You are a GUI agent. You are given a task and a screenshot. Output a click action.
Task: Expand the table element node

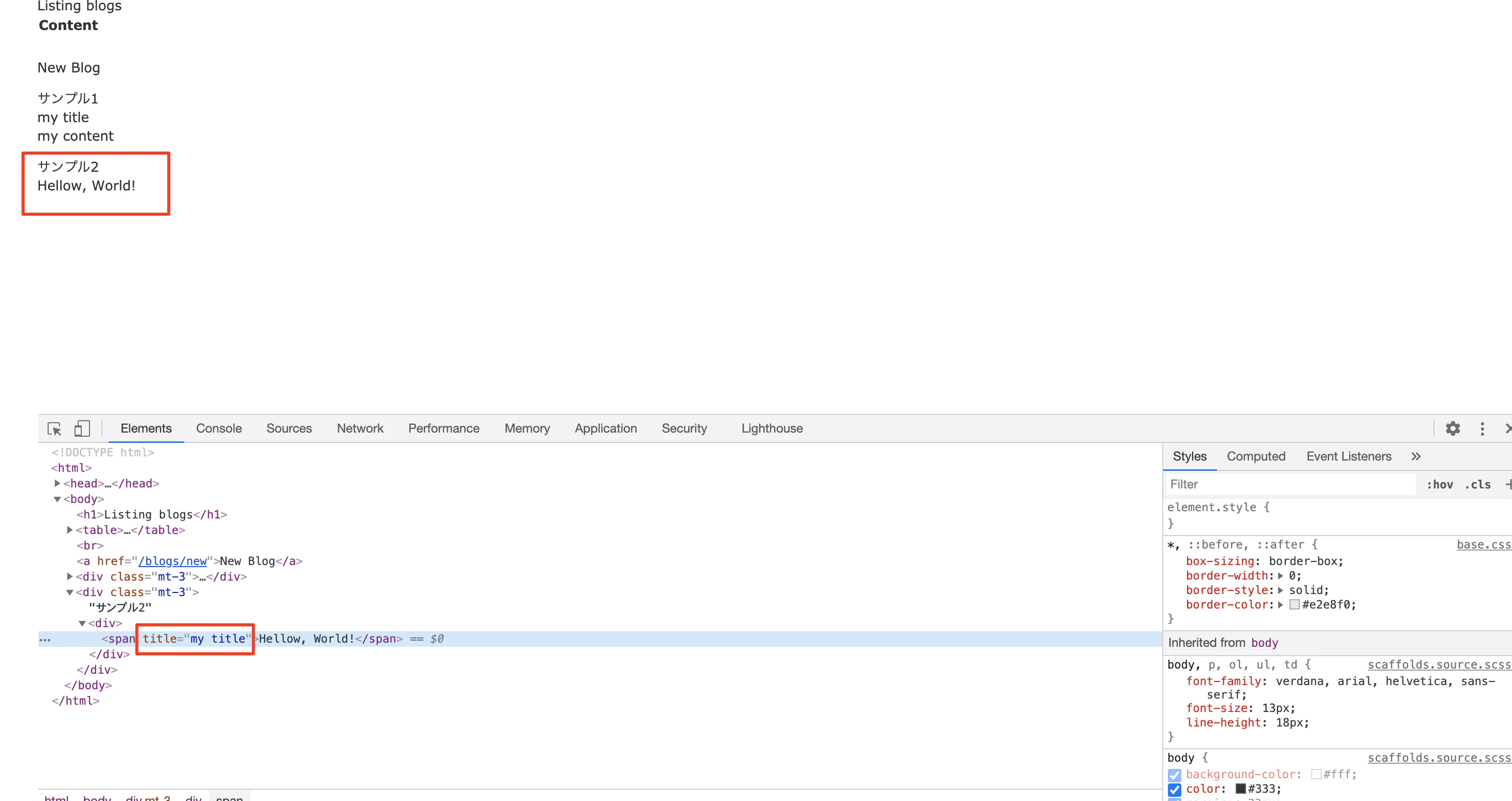[x=69, y=530]
